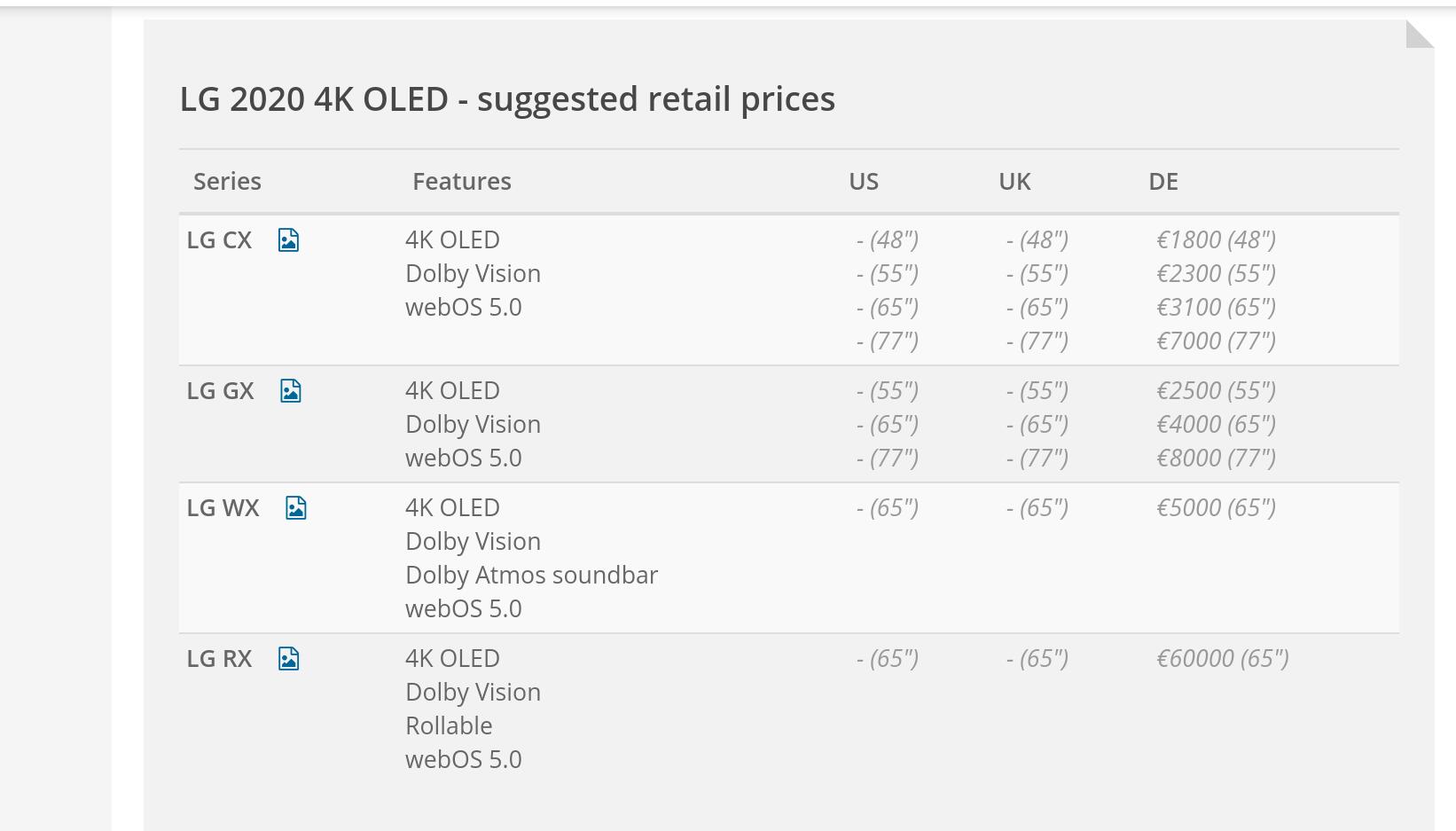The image size is (1456, 831).
Task: Click the LG RX series name
Action: point(219,659)
